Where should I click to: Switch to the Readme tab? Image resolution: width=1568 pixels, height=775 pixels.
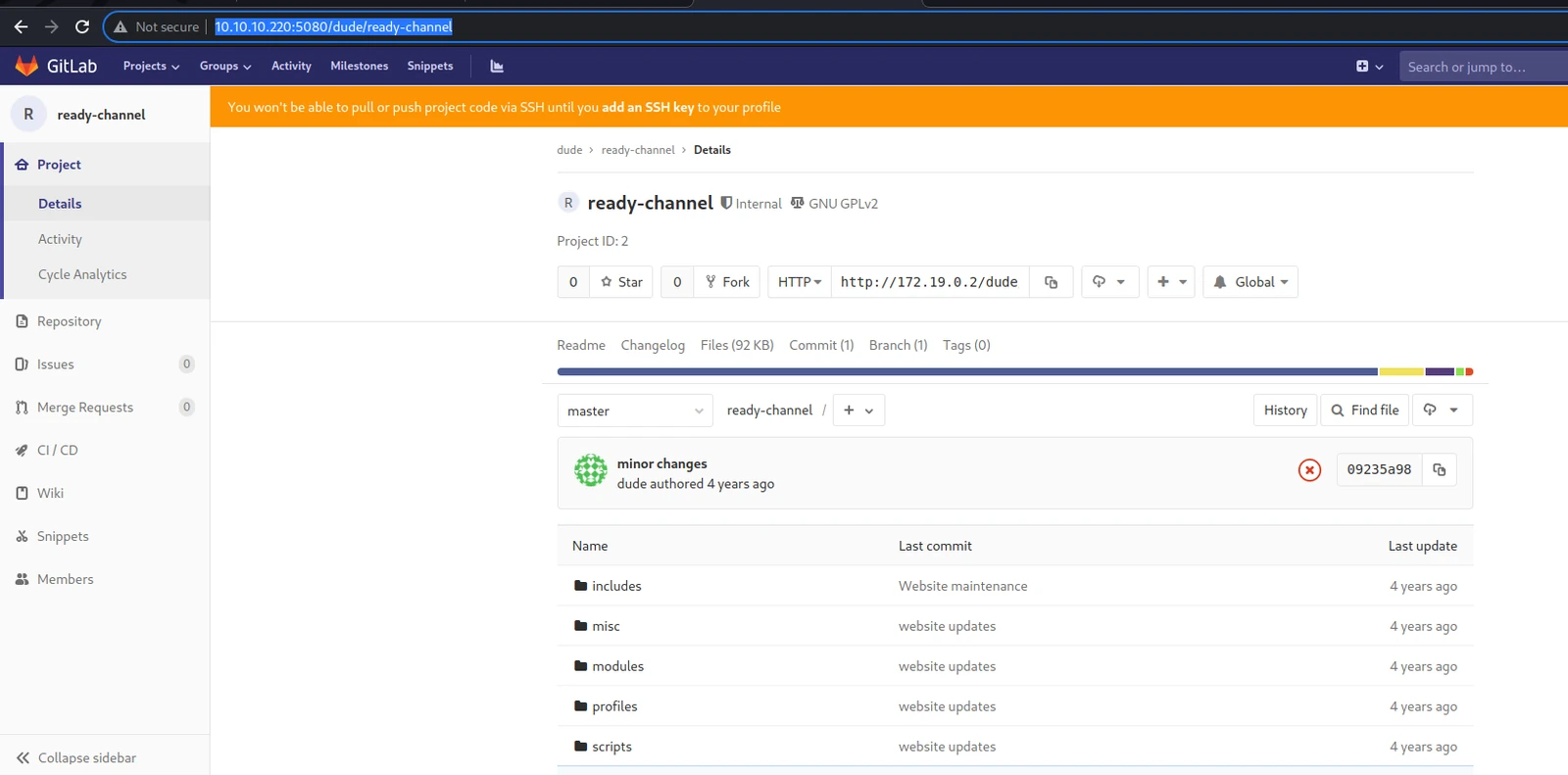[x=581, y=345]
